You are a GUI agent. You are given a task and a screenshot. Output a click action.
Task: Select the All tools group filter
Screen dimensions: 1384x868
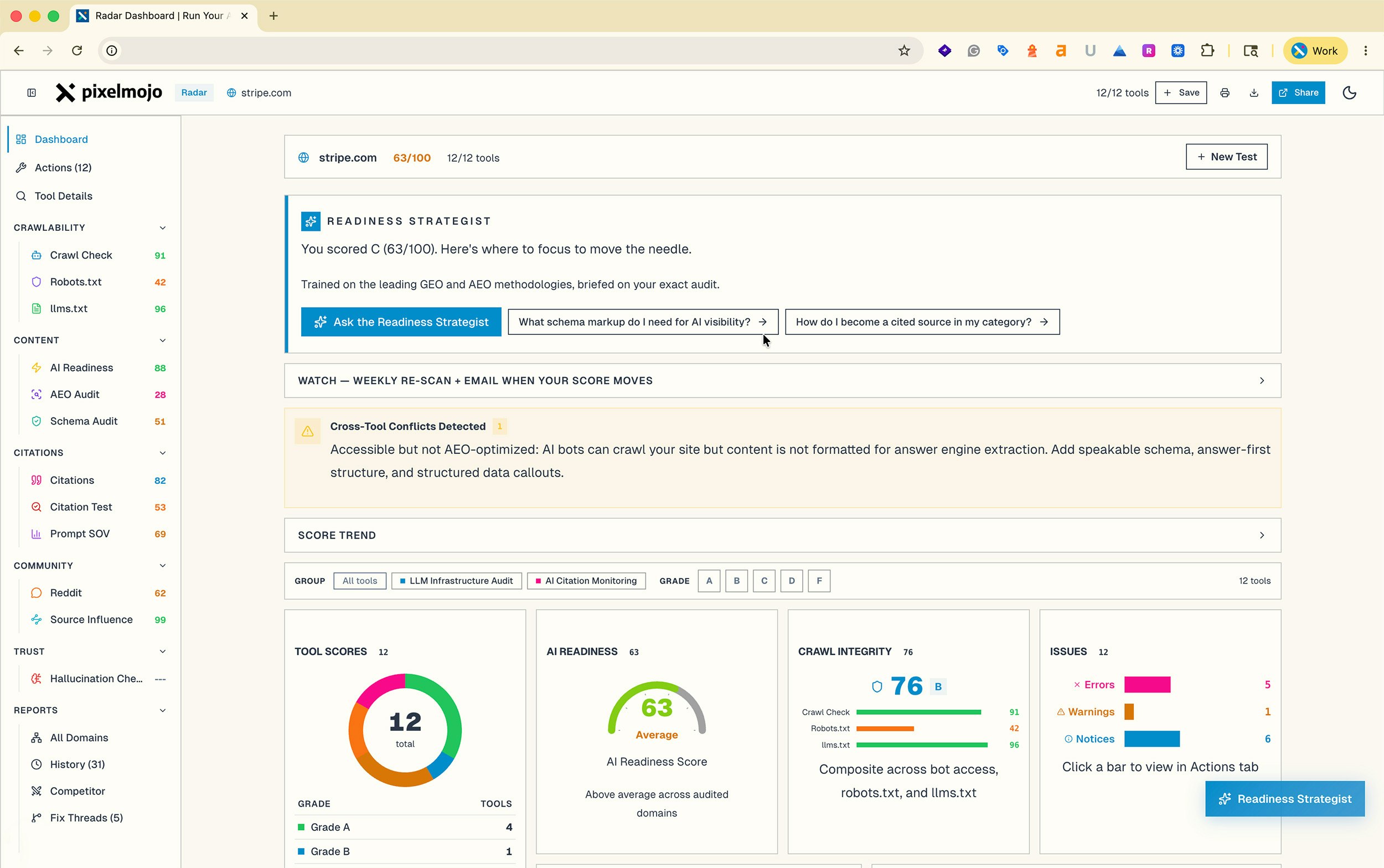pyautogui.click(x=360, y=581)
